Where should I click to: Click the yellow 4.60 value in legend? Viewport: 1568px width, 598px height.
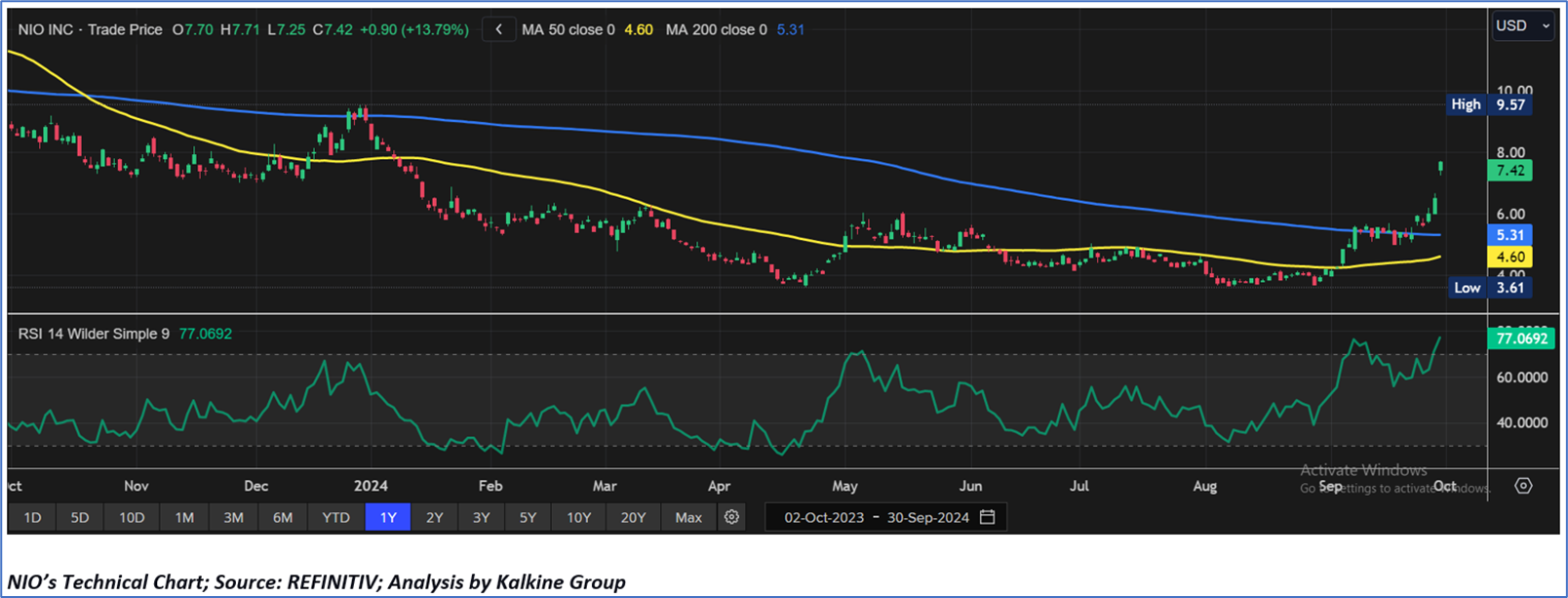[x=639, y=30]
